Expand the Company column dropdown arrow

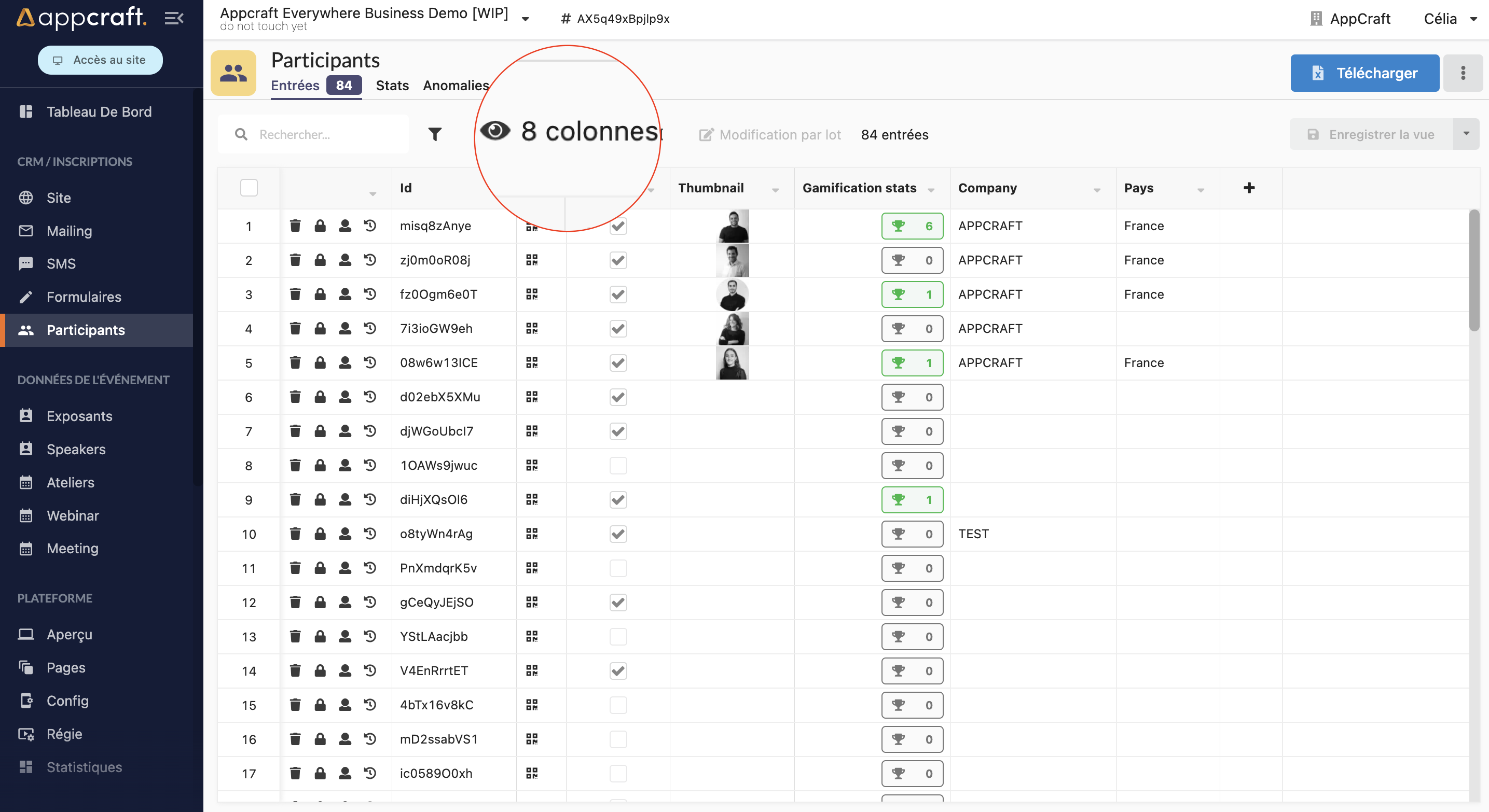1097,190
